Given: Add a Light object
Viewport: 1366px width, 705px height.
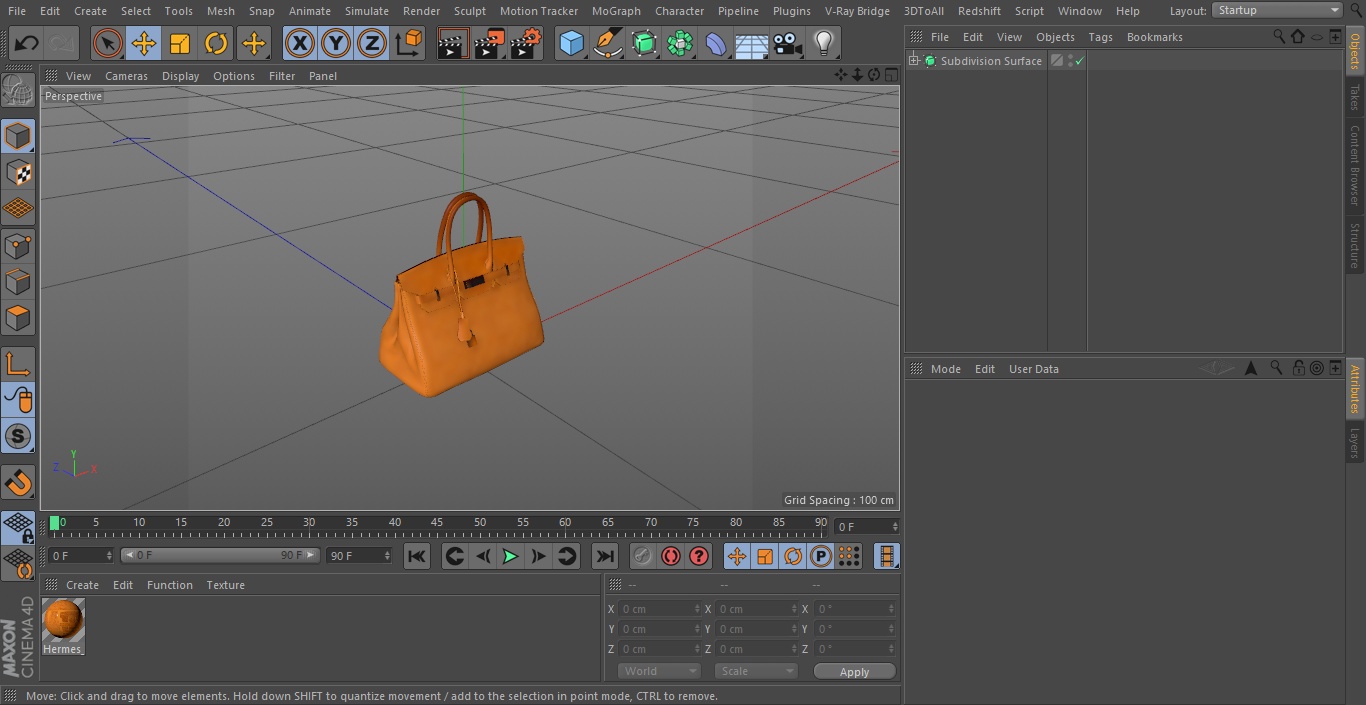Looking at the screenshot, I should 824,43.
